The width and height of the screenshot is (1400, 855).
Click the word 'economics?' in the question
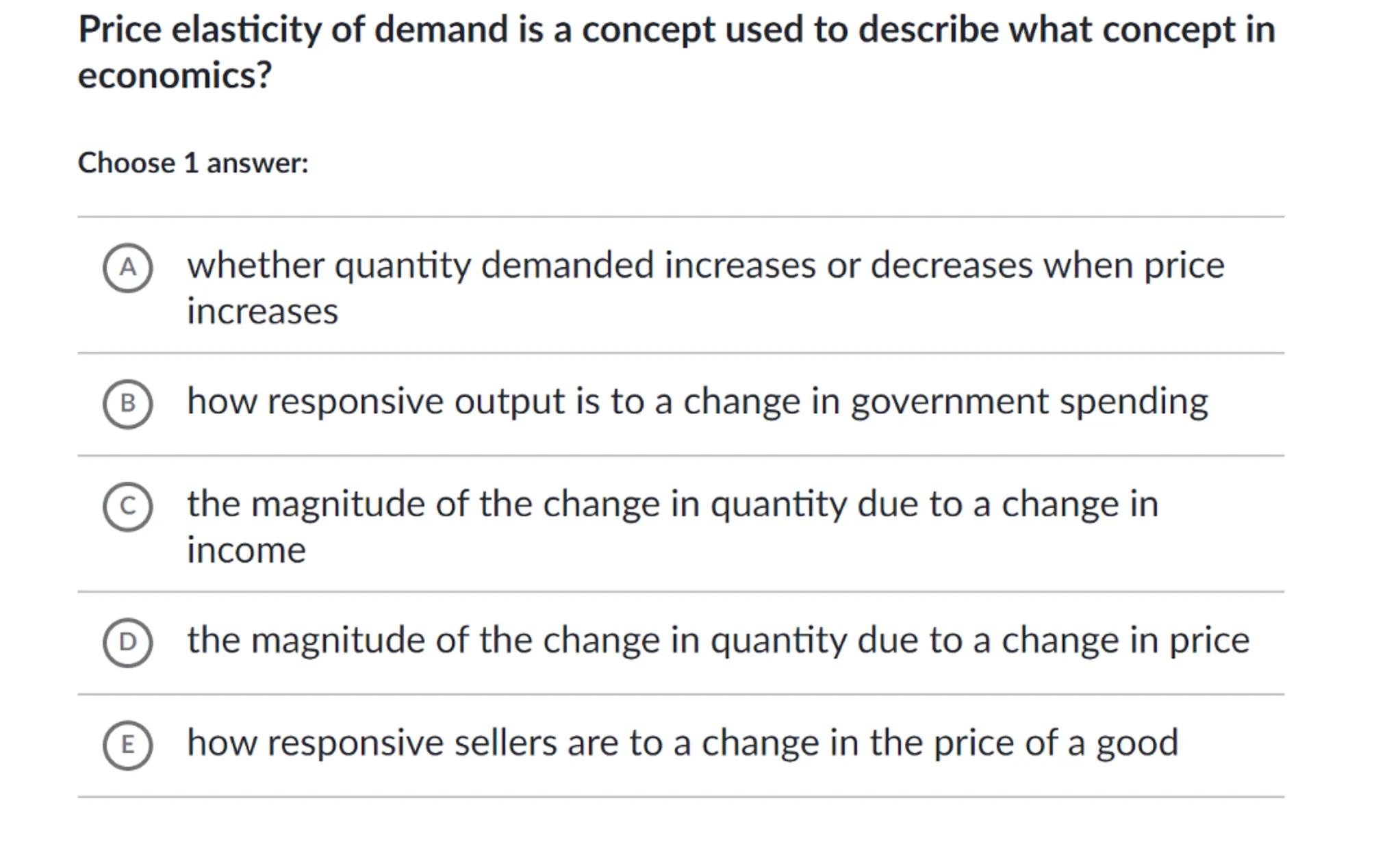pyautogui.click(x=175, y=75)
